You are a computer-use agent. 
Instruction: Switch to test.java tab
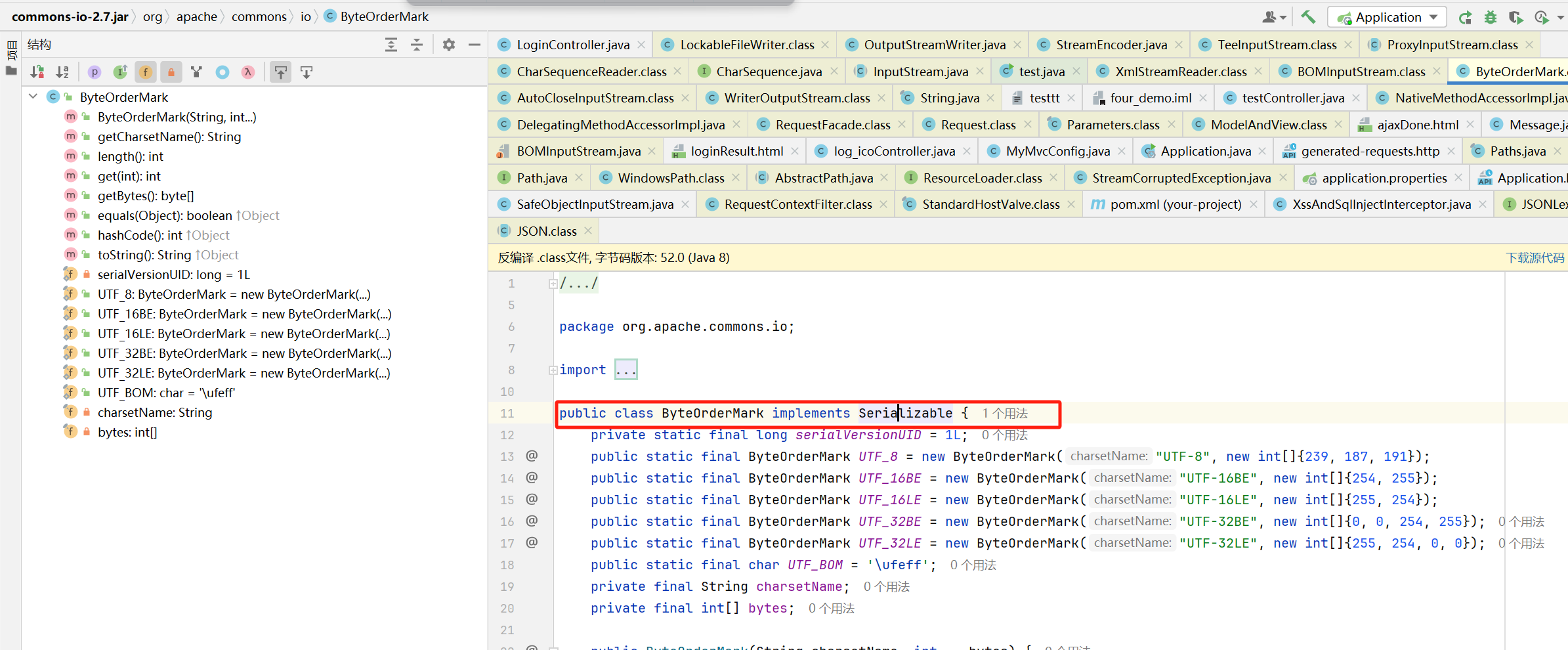(1042, 72)
